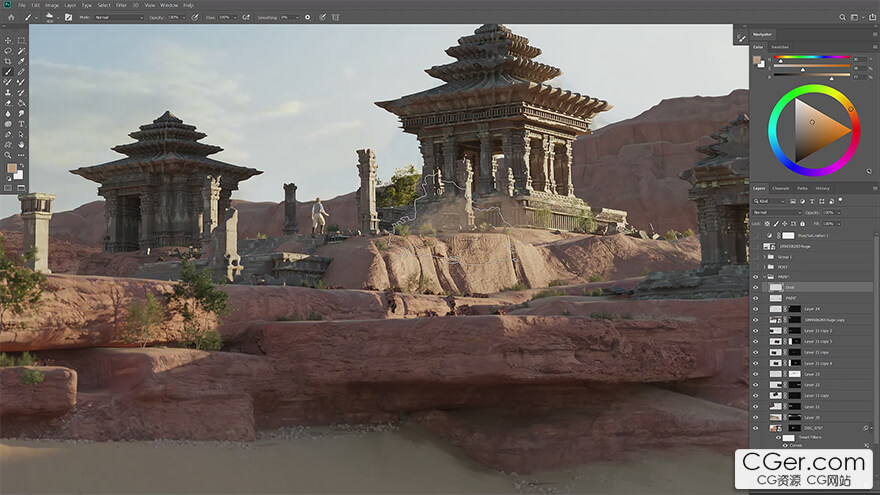Select the Zoom tool
The height and width of the screenshot is (495, 880).
[x=8, y=155]
